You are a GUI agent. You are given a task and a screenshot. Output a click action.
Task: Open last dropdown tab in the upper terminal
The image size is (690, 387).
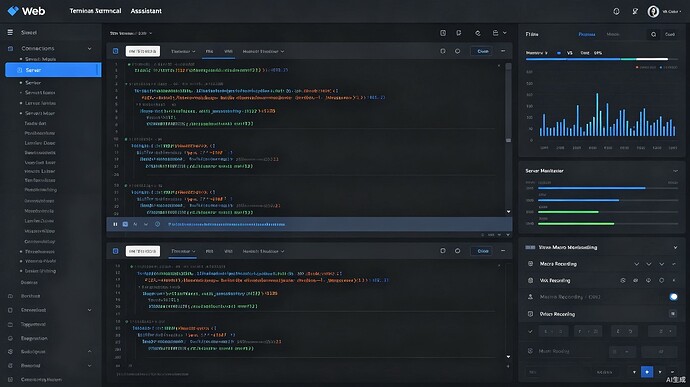pyautogui.click(x=263, y=52)
